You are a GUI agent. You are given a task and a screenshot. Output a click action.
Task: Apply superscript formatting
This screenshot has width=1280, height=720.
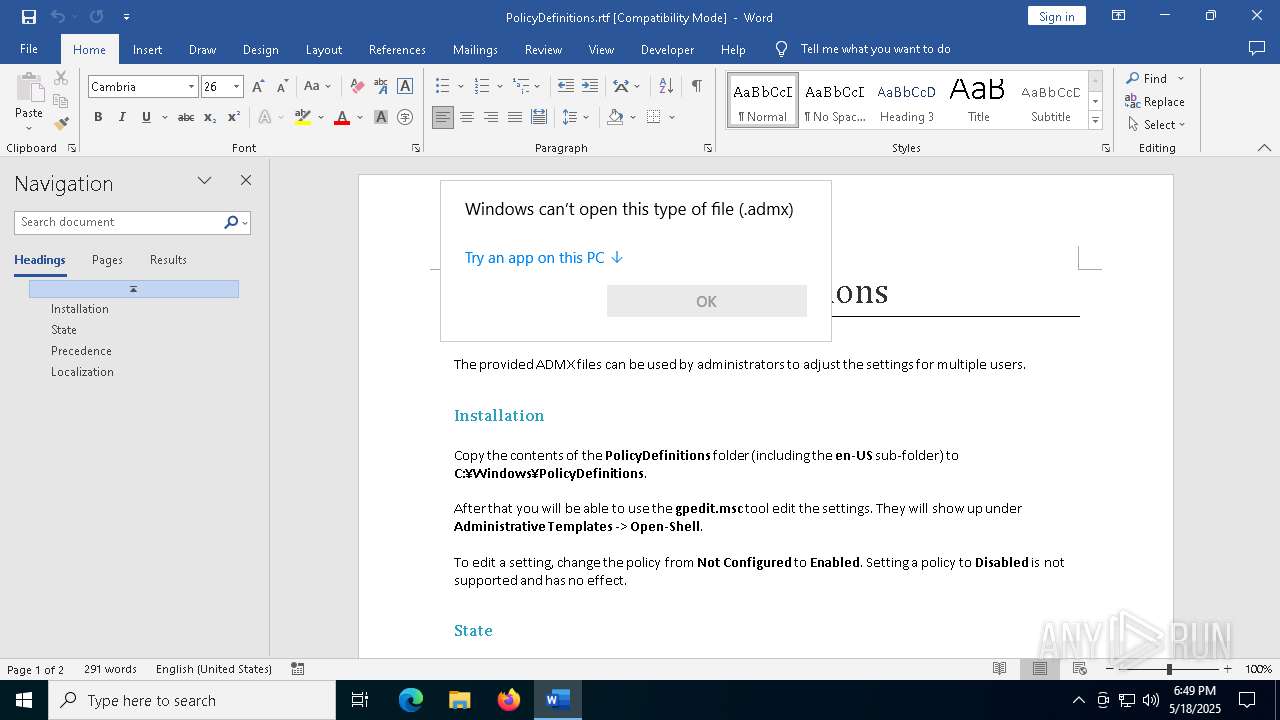tap(233, 117)
